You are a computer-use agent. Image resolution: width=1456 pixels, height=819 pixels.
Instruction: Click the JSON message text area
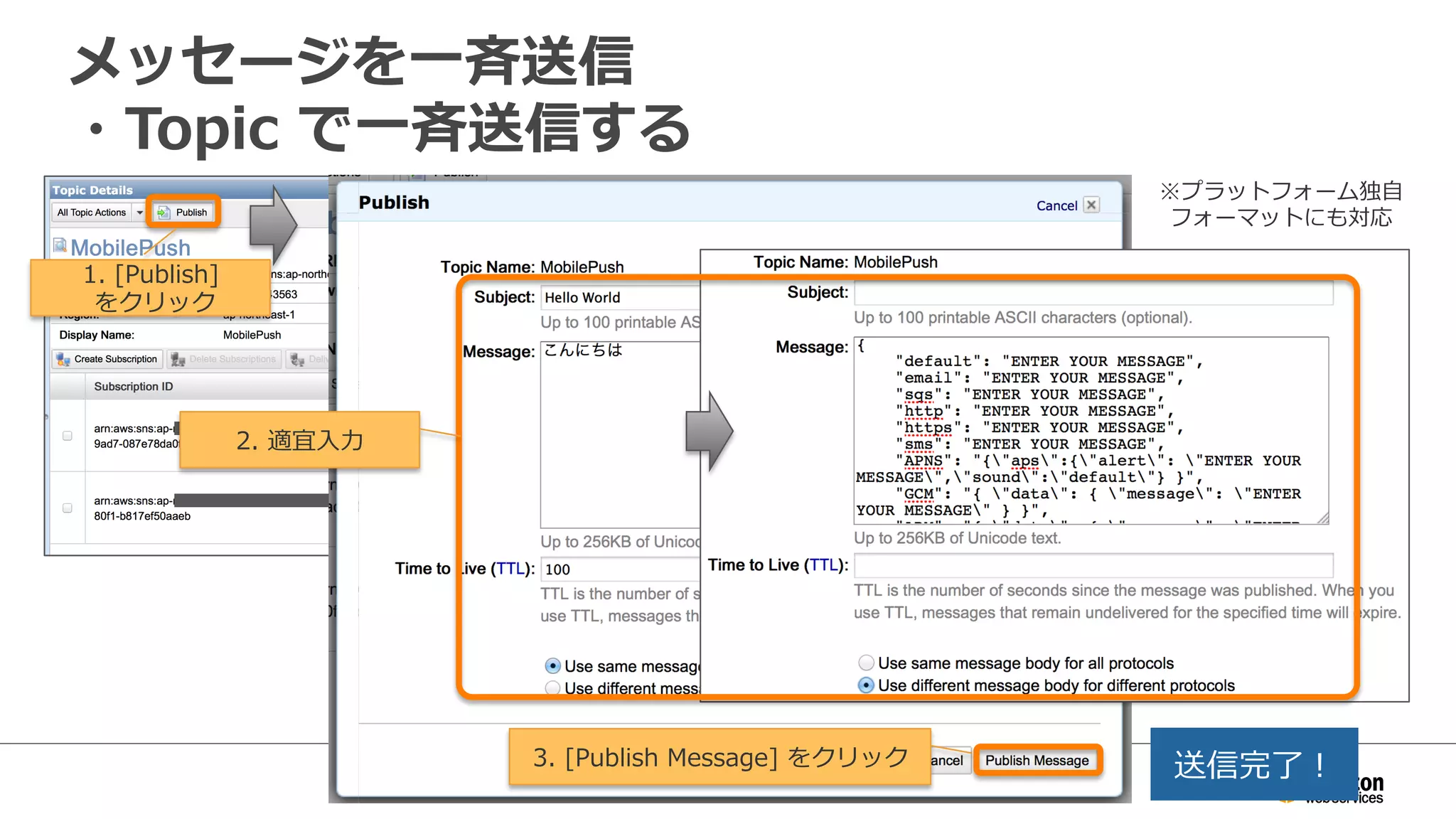[x=1091, y=431]
